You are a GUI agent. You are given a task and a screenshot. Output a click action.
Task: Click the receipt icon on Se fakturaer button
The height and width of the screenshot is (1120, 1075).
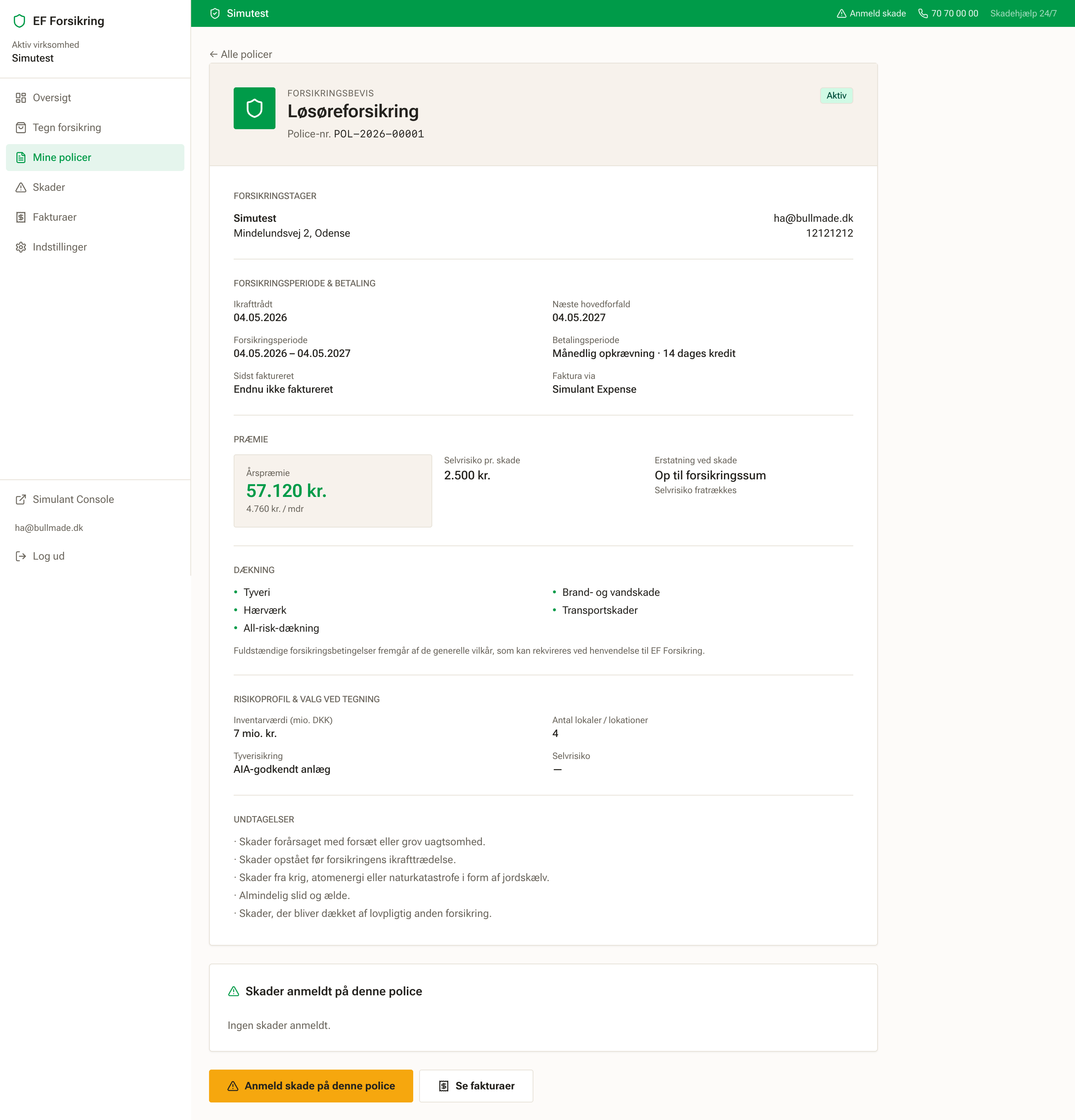tap(444, 1086)
